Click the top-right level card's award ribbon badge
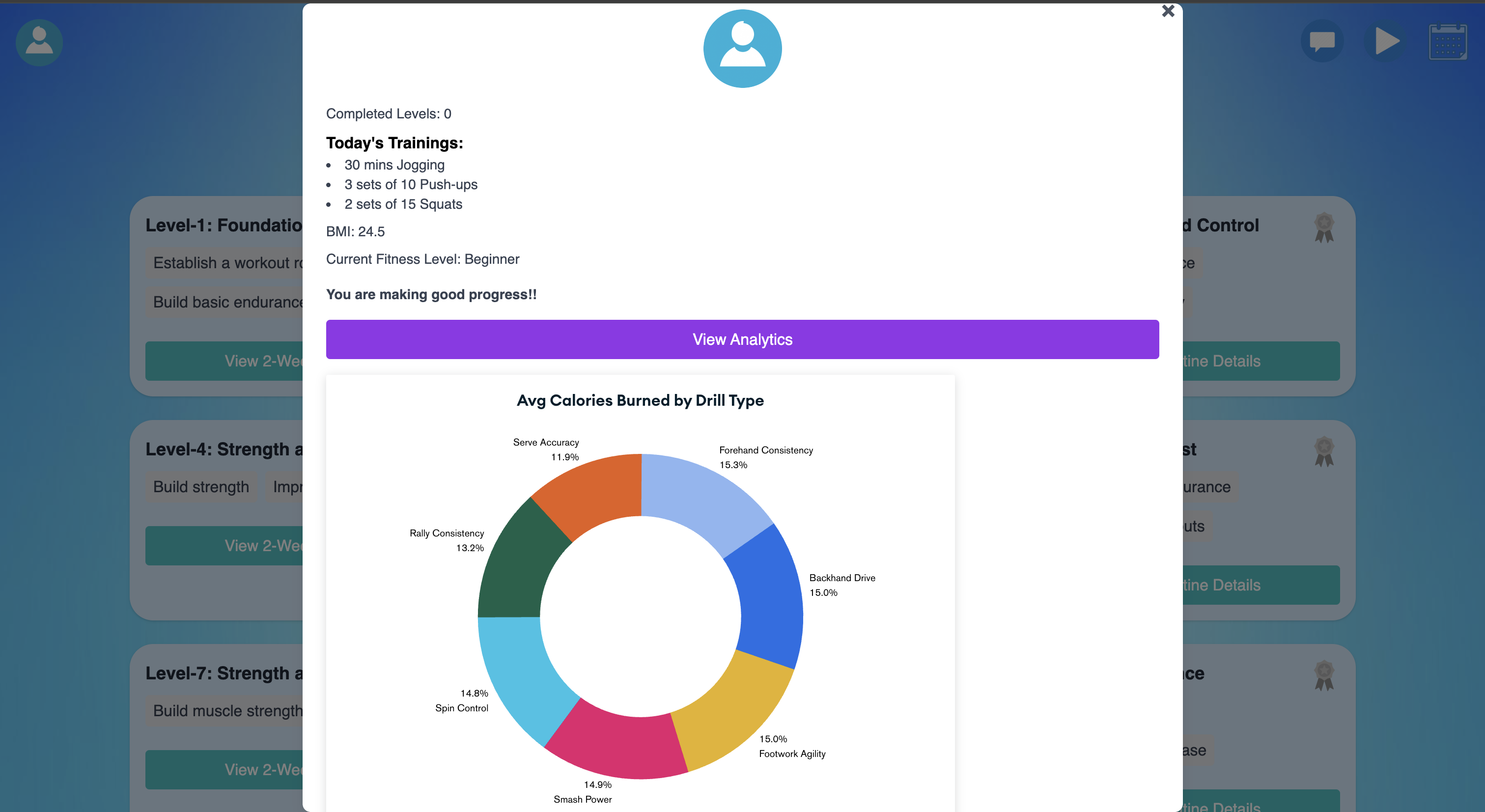1485x812 pixels. tap(1324, 227)
